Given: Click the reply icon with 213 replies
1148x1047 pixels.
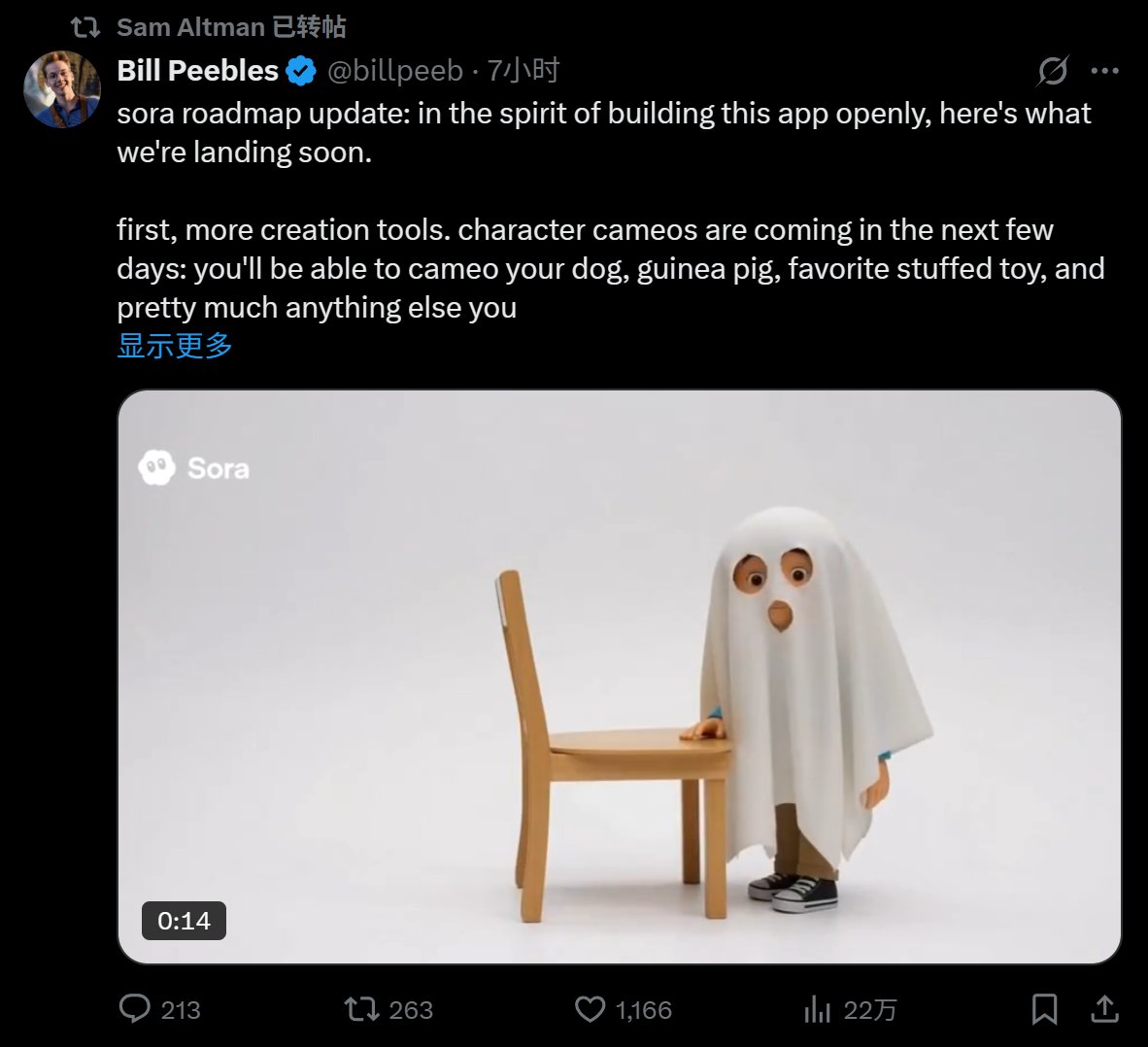Looking at the screenshot, I should click(x=135, y=1009).
